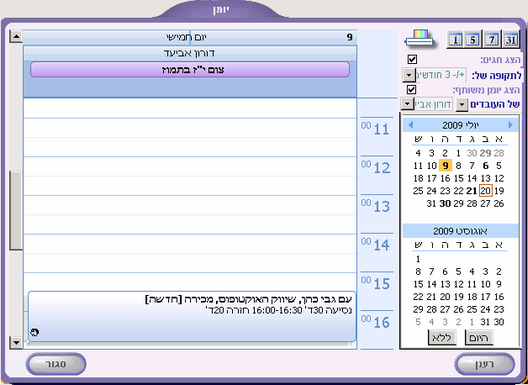Image resolution: width=528 pixels, height=385 pixels.
Task: Click the scroll down arrow of schedule
Action: [16, 343]
